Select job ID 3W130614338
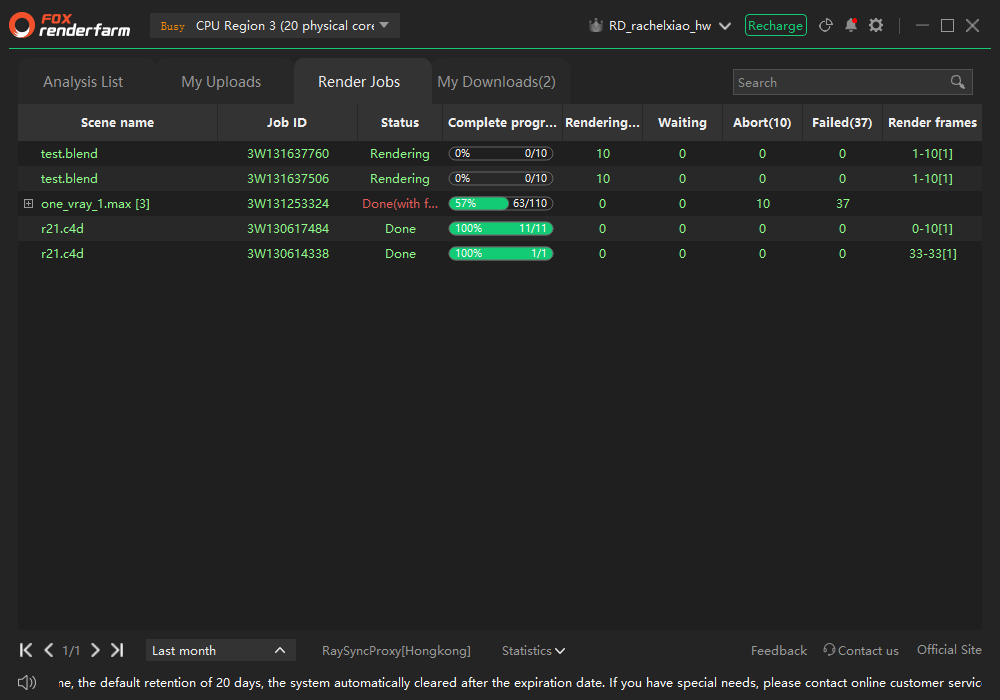The height and width of the screenshot is (700, 1000). 288,253
